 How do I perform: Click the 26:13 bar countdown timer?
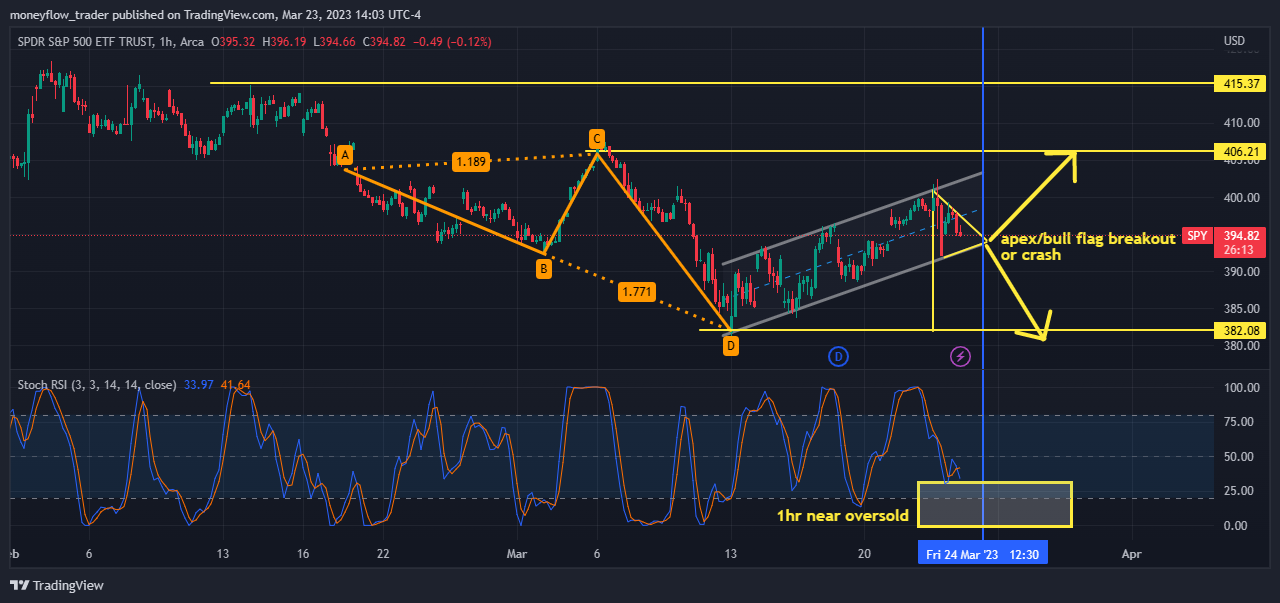pos(1238,250)
